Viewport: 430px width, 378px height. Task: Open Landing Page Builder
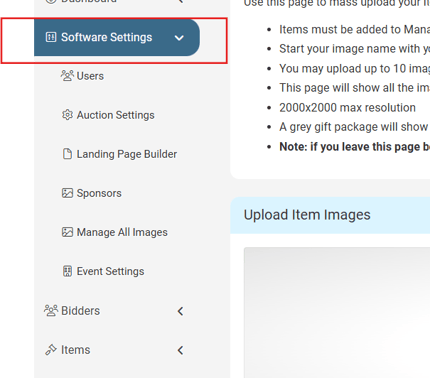[127, 154]
